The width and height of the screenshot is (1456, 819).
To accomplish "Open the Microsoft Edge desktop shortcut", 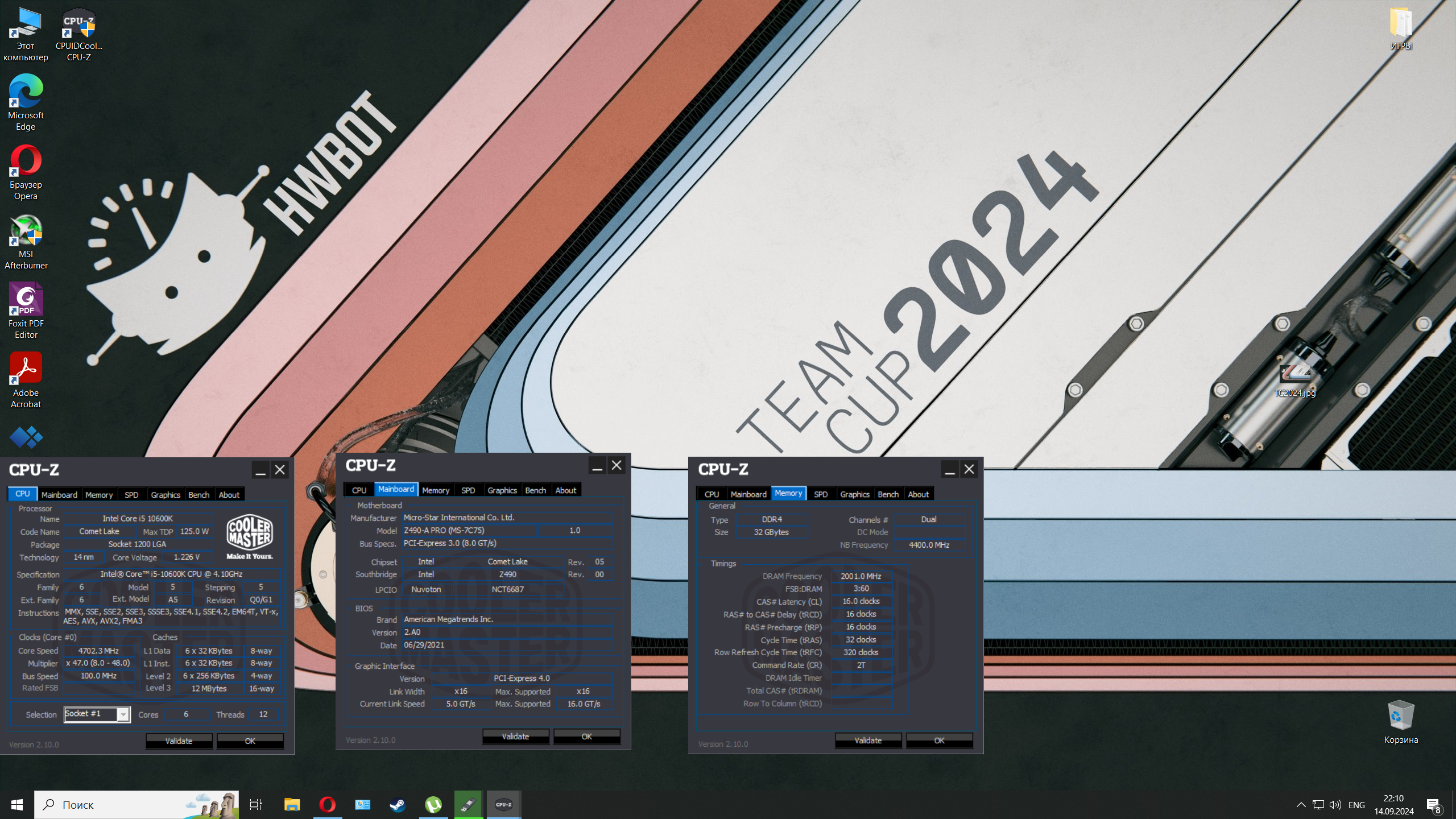I will tap(26, 103).
